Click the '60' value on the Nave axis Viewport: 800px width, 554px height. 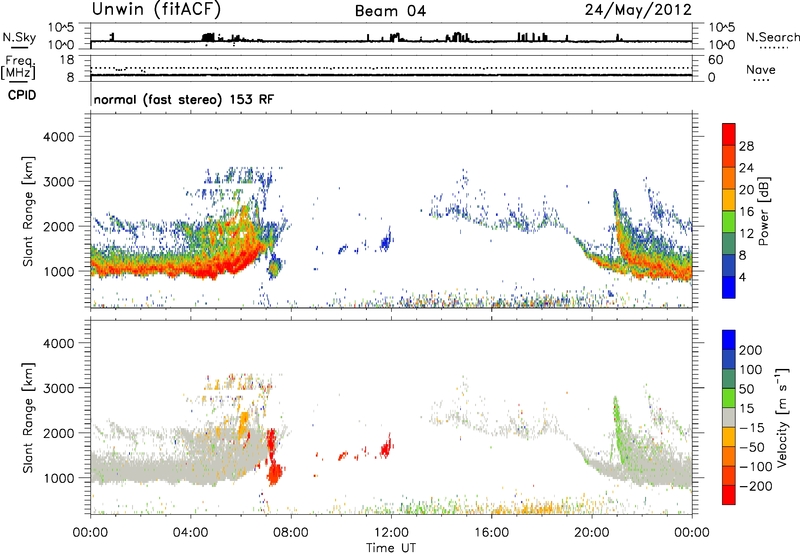click(715, 60)
